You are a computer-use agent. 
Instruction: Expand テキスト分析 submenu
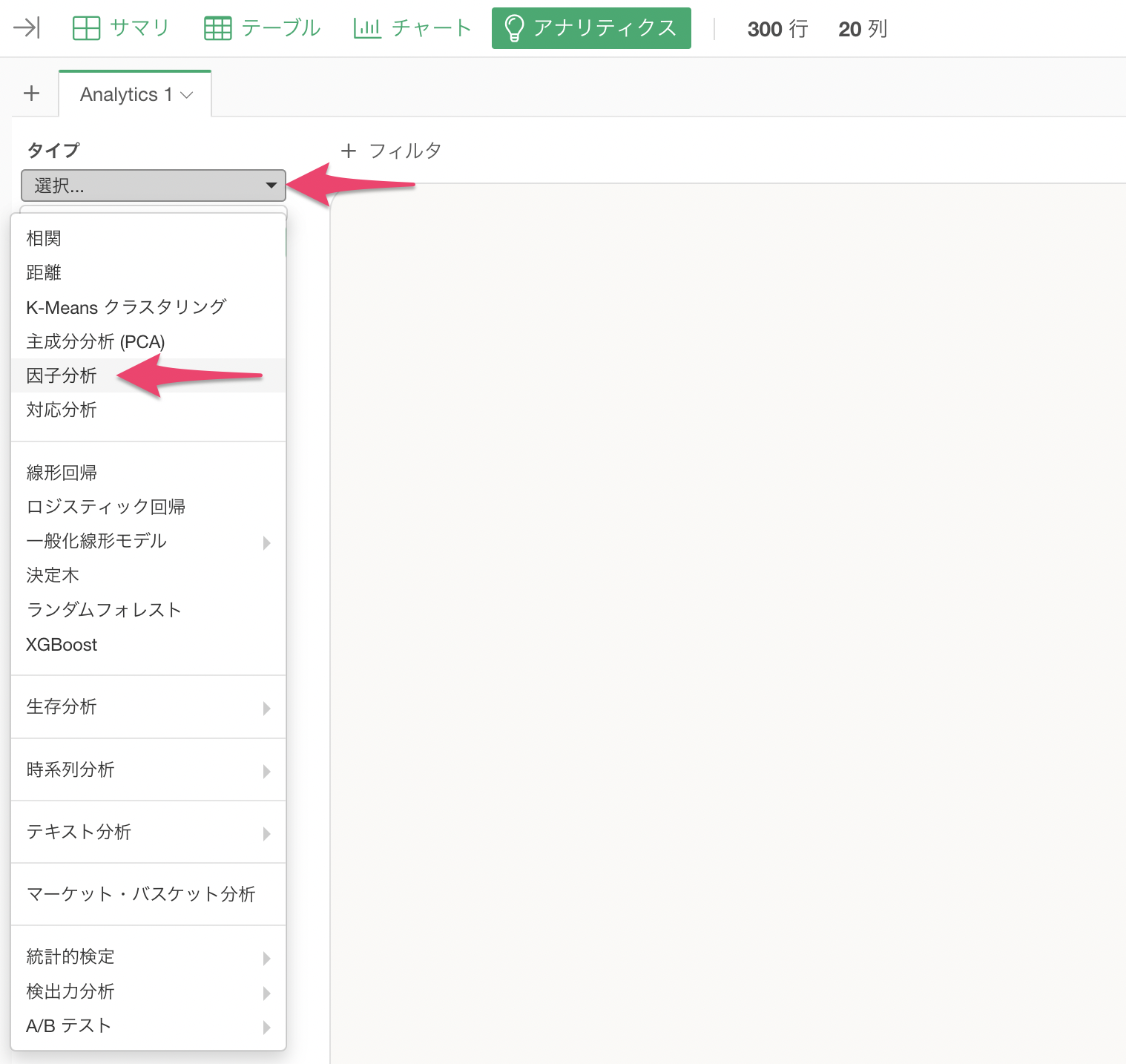[148, 832]
